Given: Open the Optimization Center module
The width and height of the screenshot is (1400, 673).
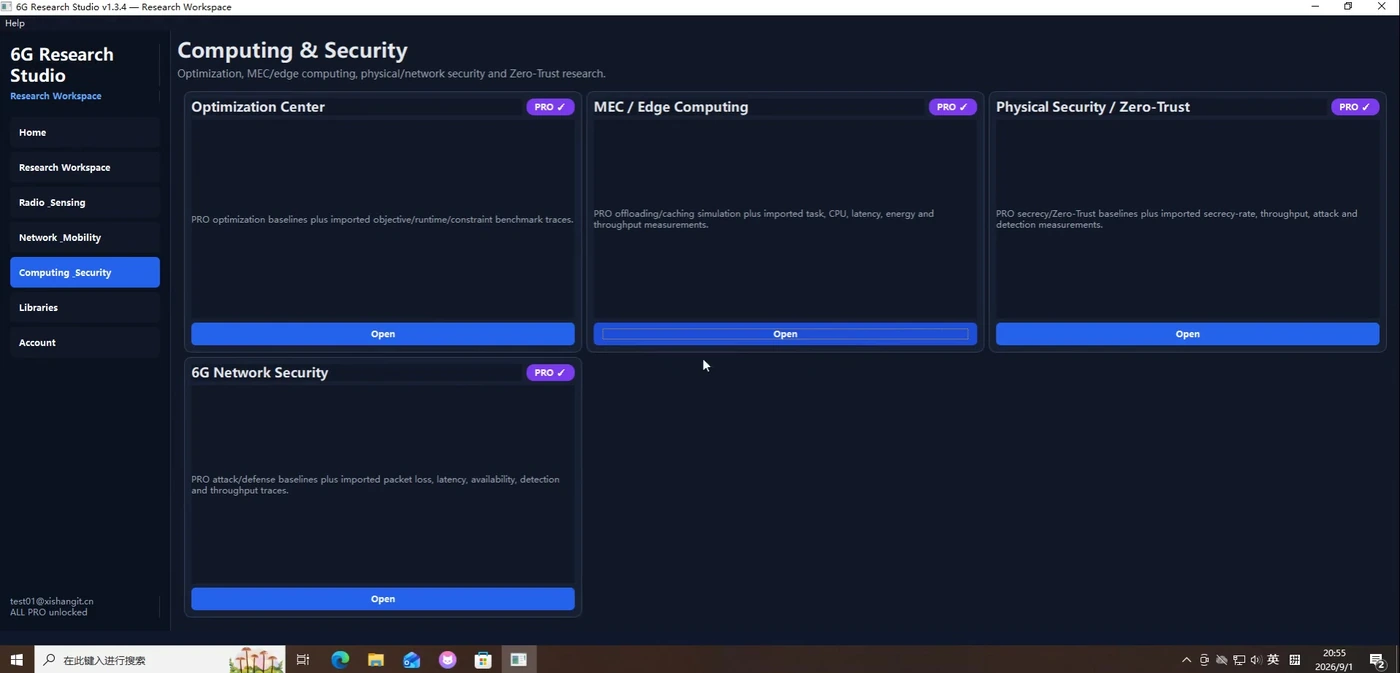Looking at the screenshot, I should [383, 334].
